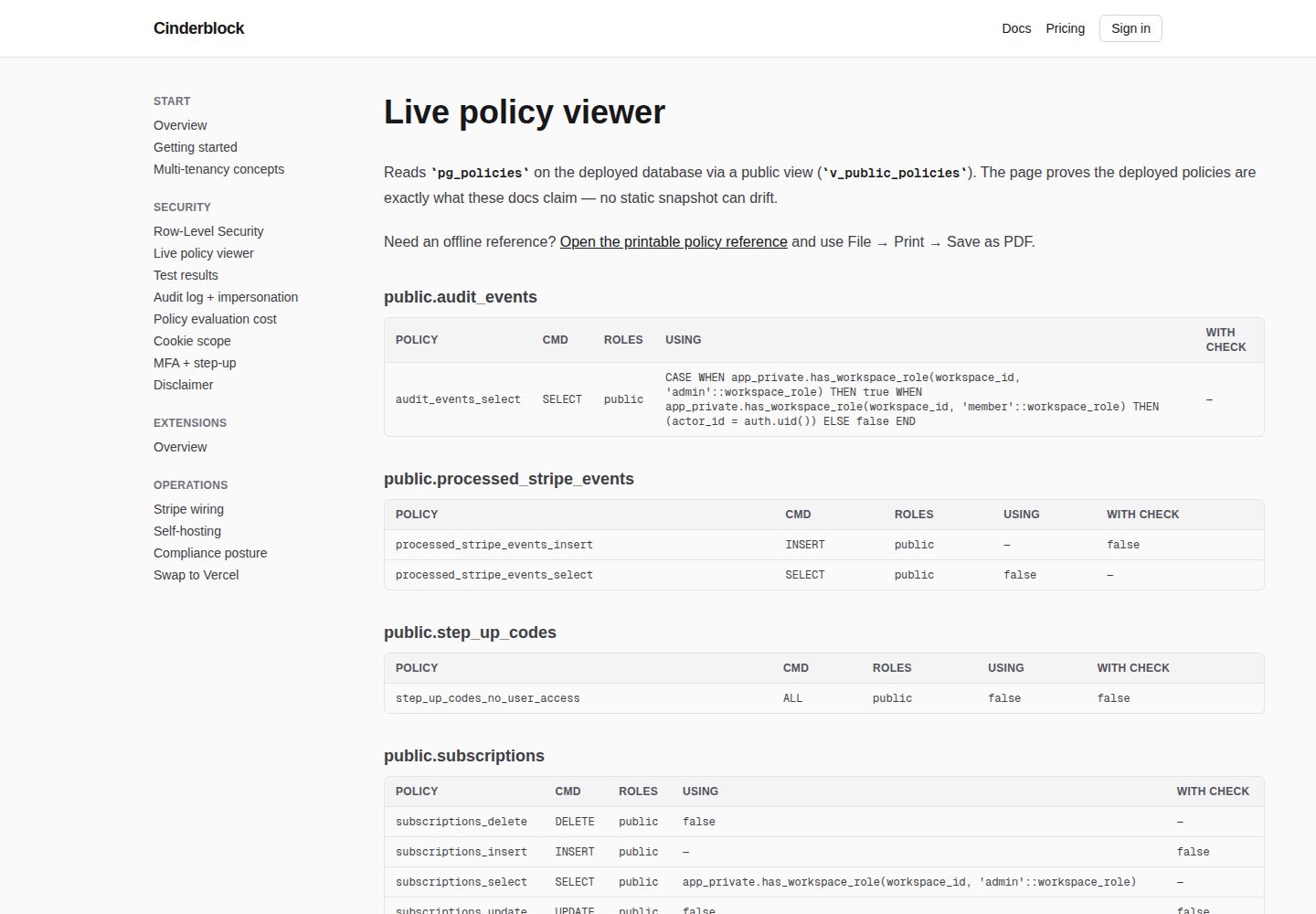Open the Row-Level Security page

click(208, 231)
